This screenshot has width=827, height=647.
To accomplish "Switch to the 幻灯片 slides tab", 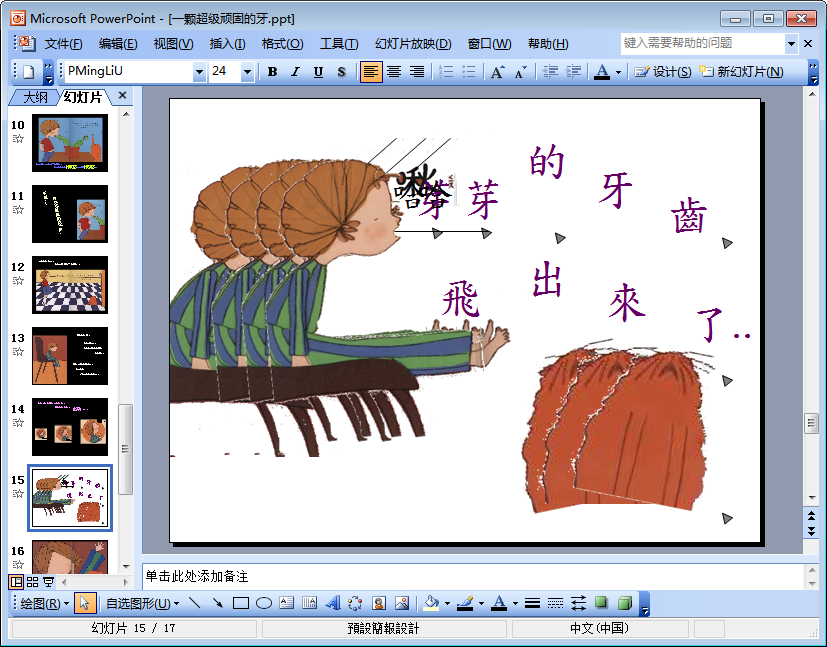I will click(83, 97).
